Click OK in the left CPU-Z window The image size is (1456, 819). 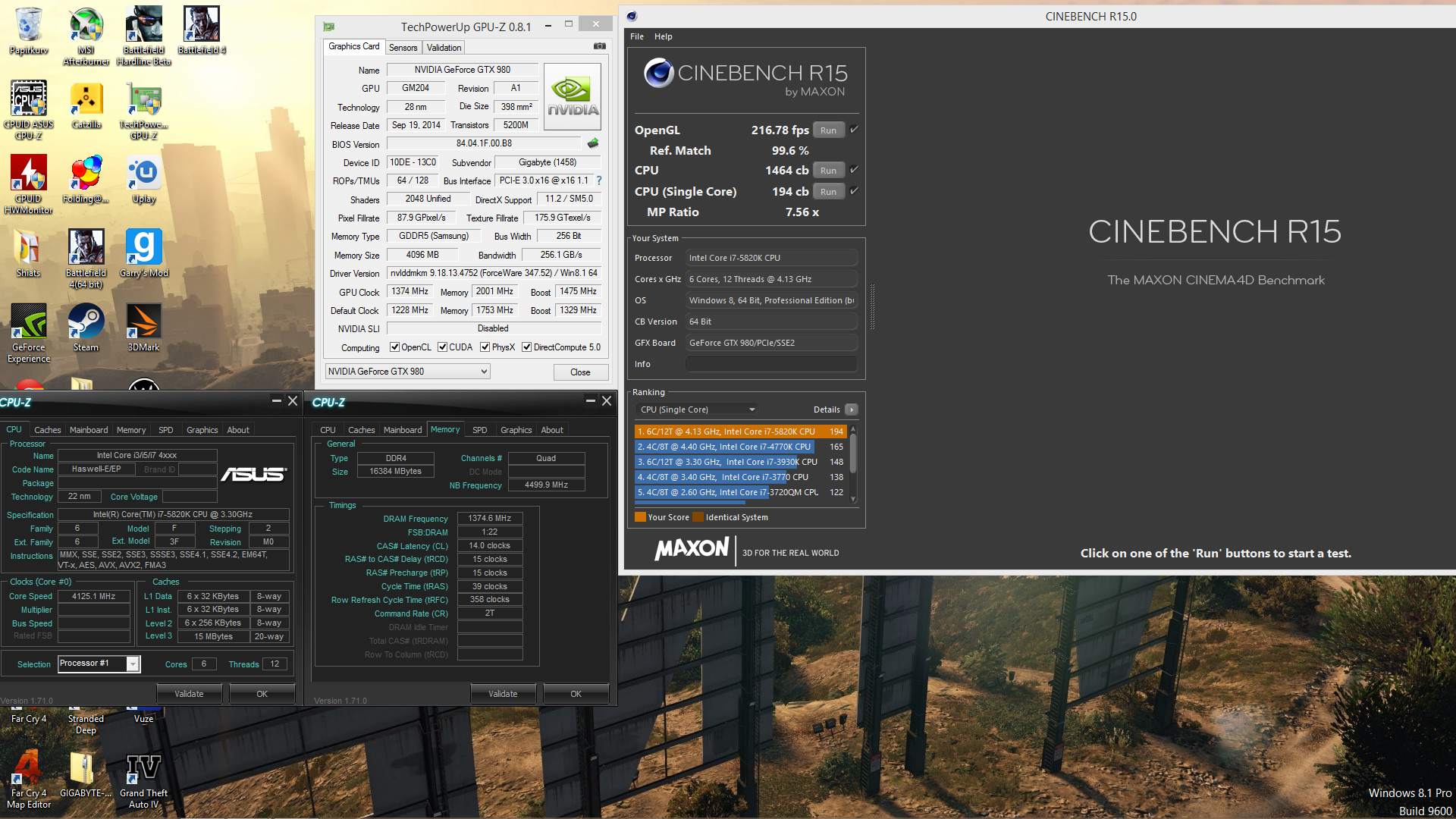[x=262, y=694]
